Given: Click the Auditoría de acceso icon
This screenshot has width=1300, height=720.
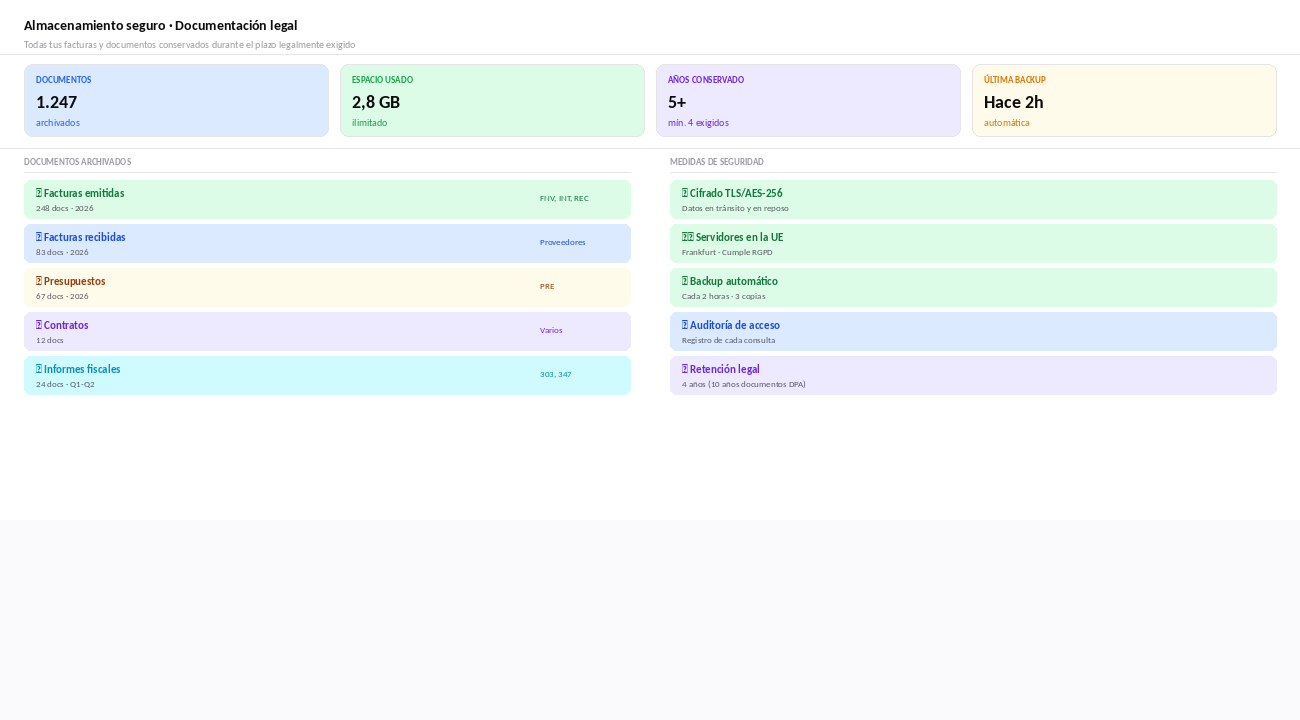Looking at the screenshot, I should pos(685,325).
